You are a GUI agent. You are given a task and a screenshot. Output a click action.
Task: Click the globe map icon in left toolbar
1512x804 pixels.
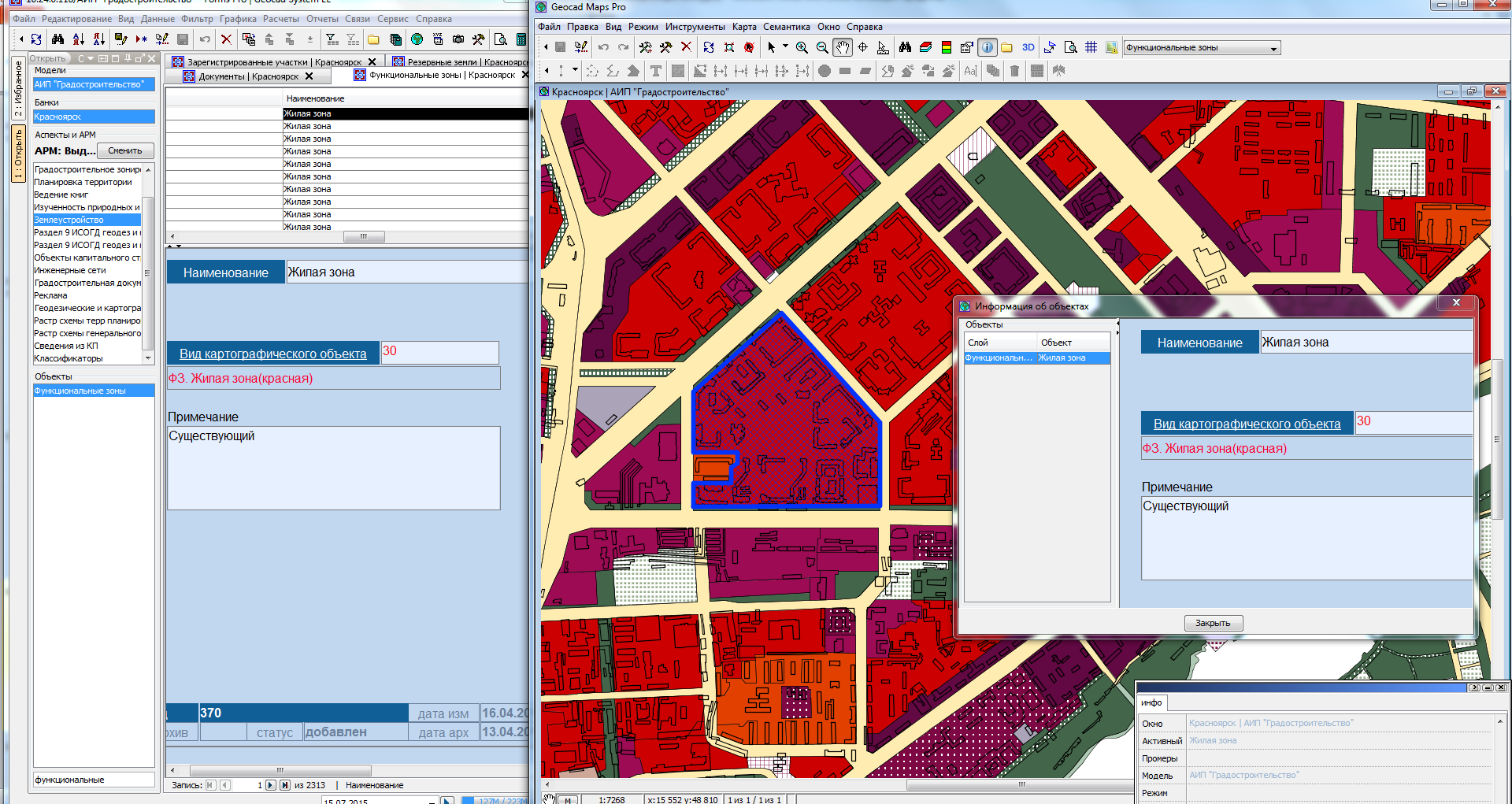417,39
